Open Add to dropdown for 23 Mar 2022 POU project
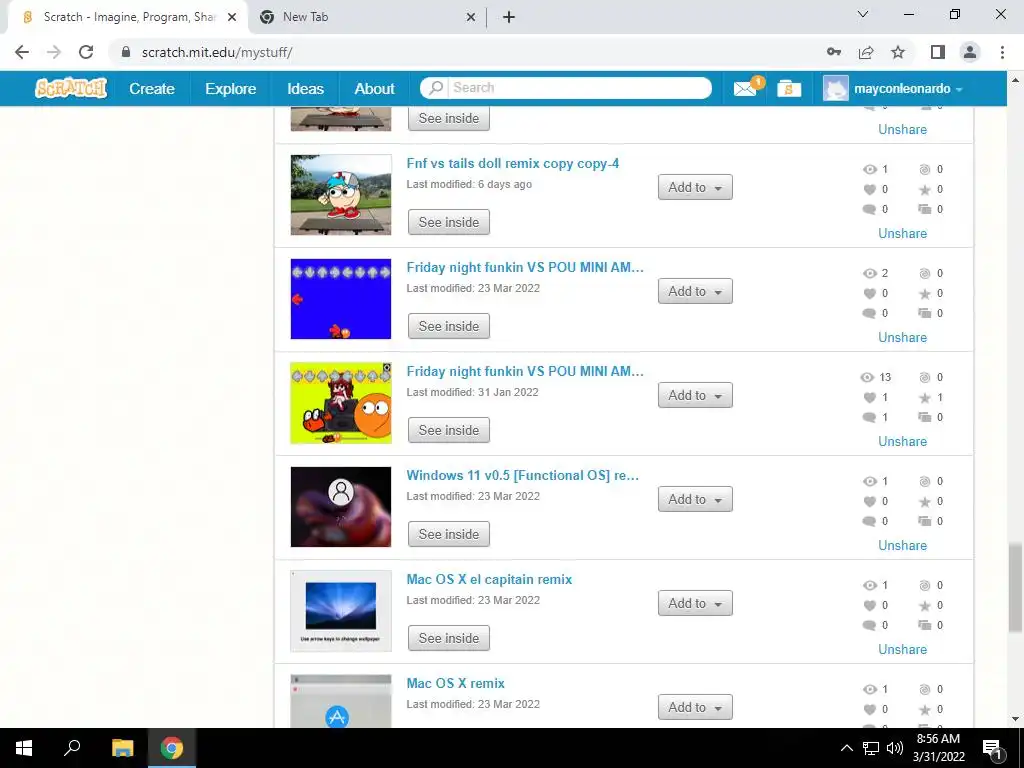Viewport: 1024px width, 768px height. pyautogui.click(x=695, y=291)
